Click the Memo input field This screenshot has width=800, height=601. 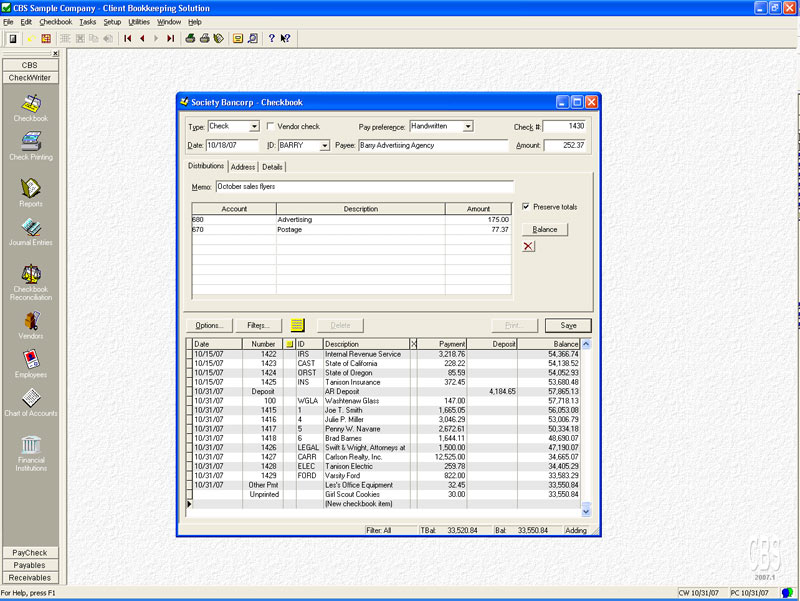coord(364,186)
